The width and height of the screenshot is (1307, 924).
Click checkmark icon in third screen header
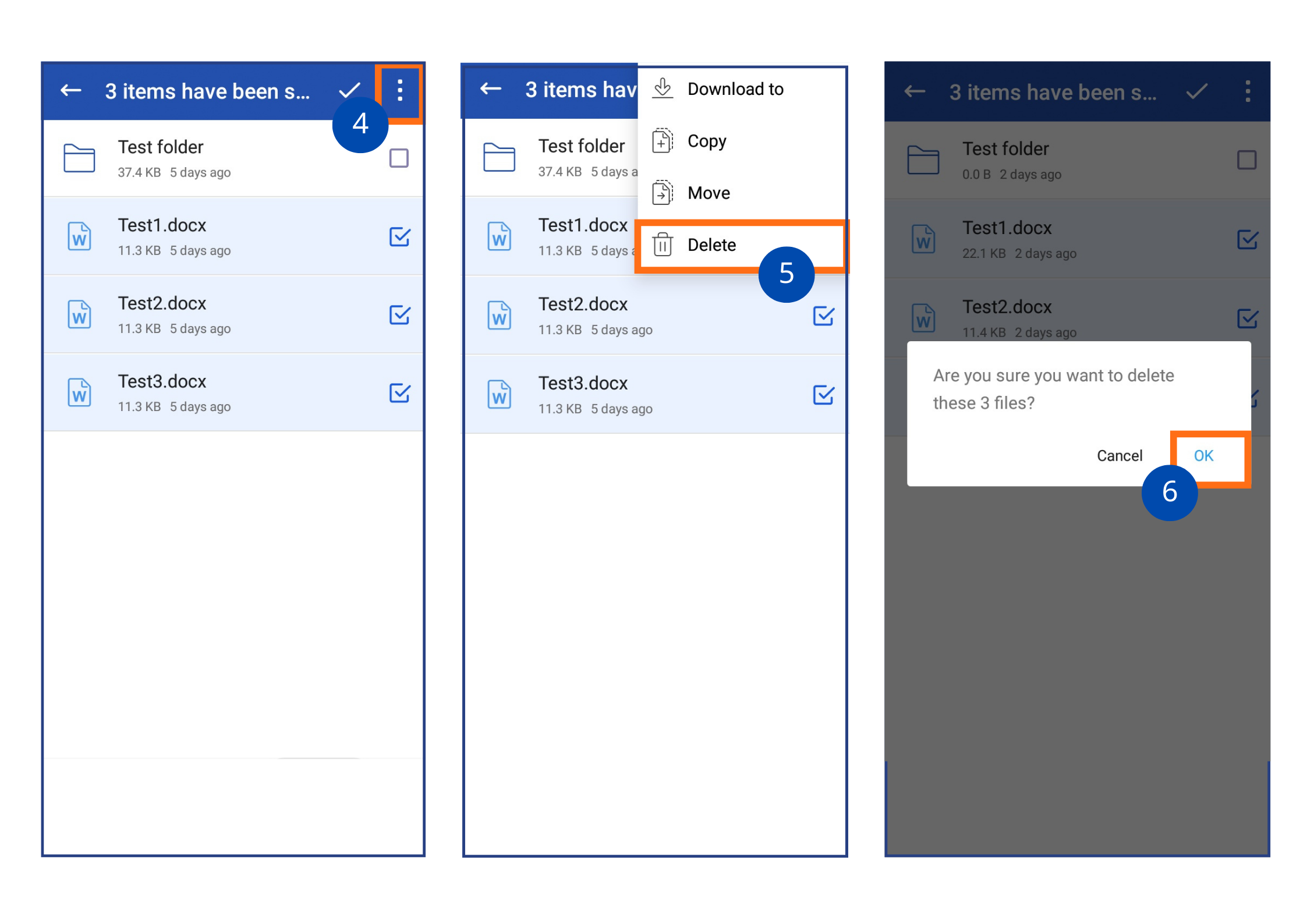tap(1197, 91)
